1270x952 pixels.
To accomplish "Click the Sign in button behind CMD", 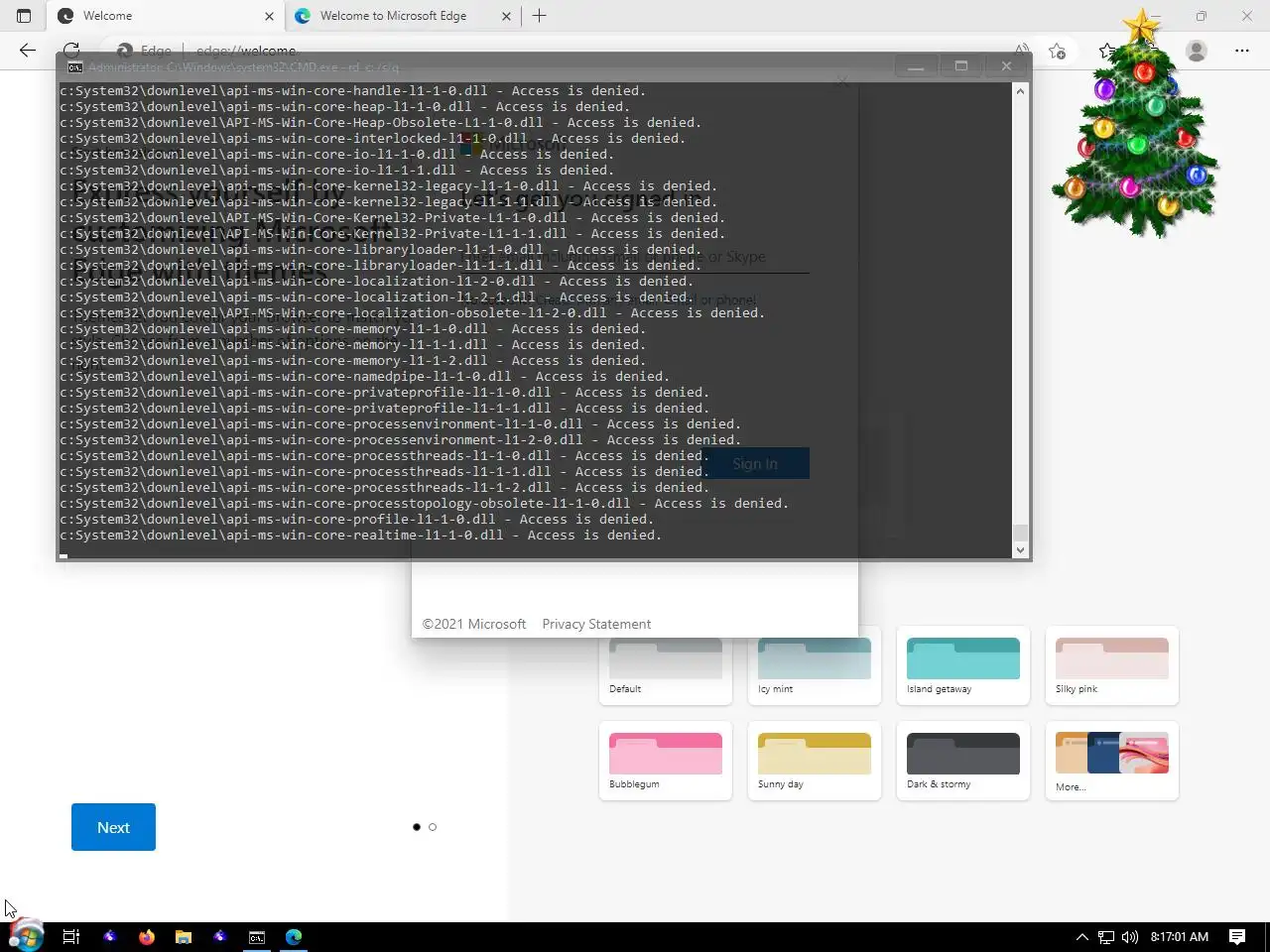I will click(755, 463).
